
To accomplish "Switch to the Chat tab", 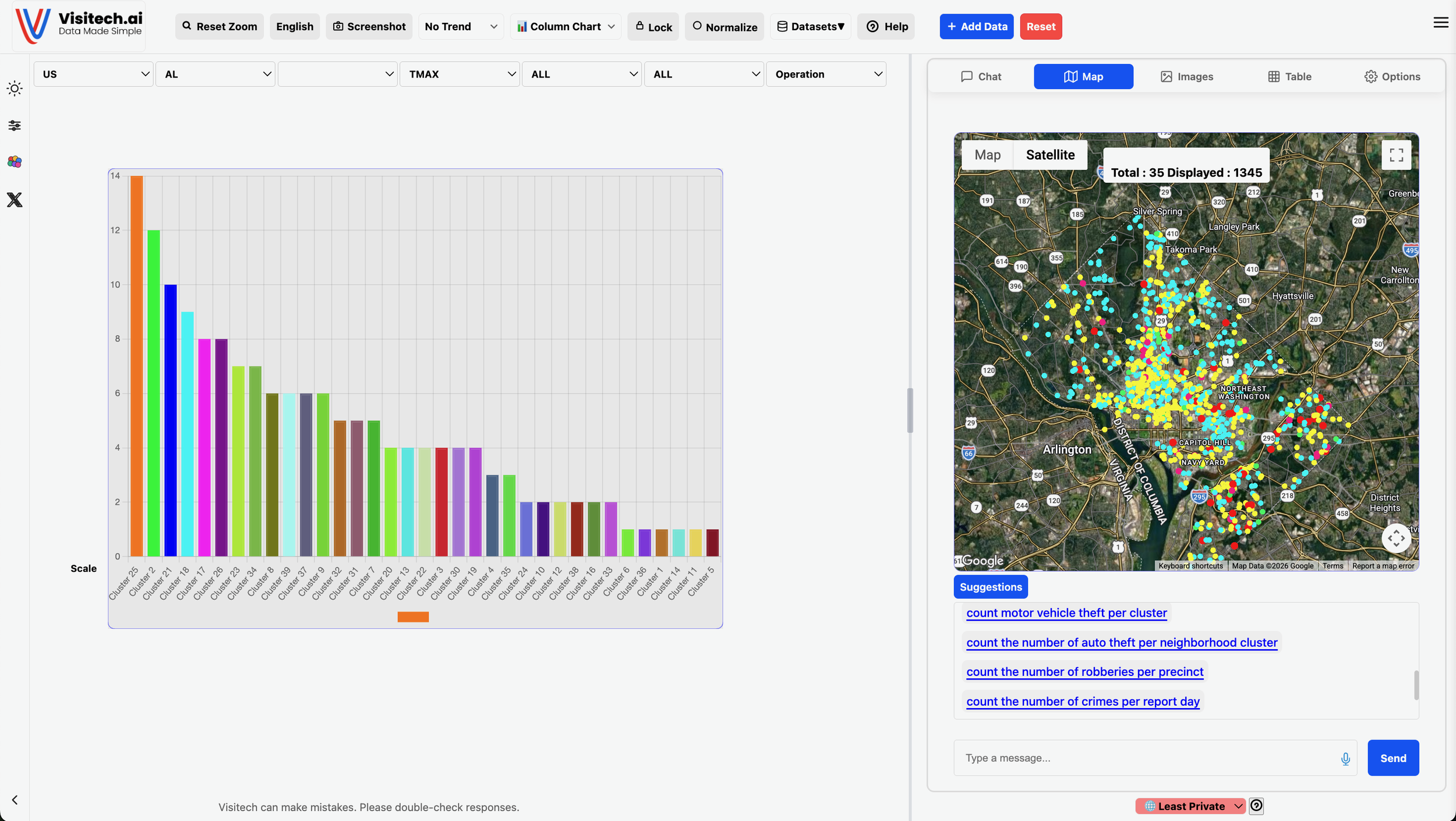I will (x=981, y=77).
